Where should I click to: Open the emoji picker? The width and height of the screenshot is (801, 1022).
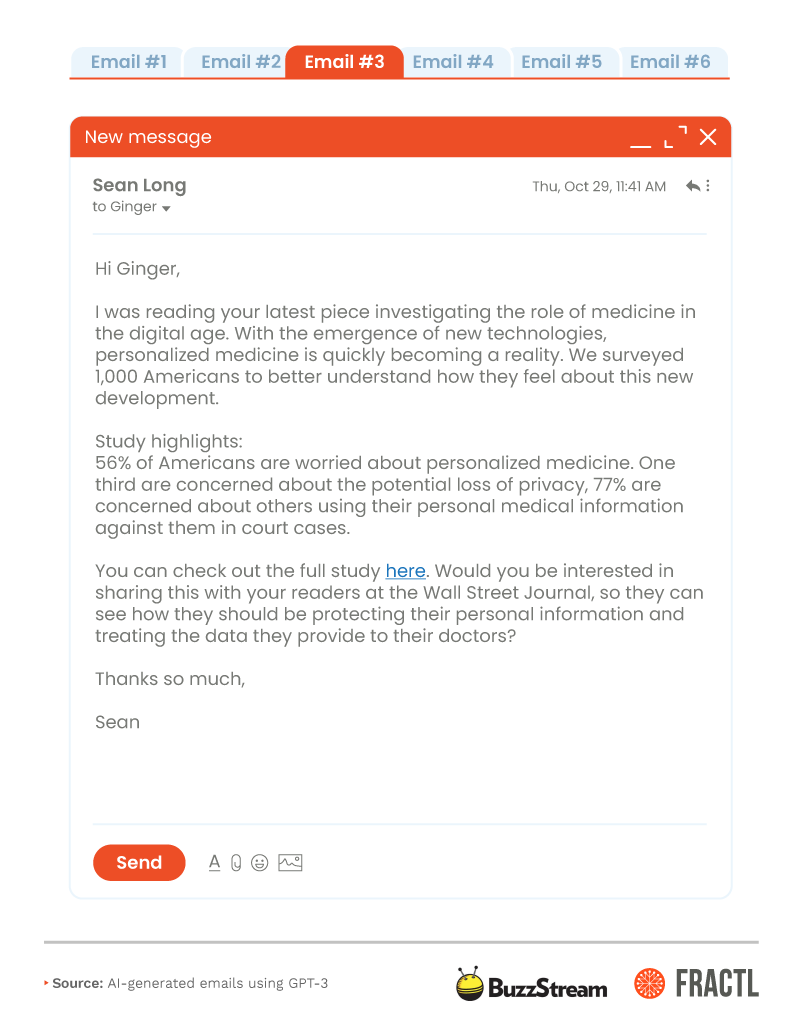point(260,862)
